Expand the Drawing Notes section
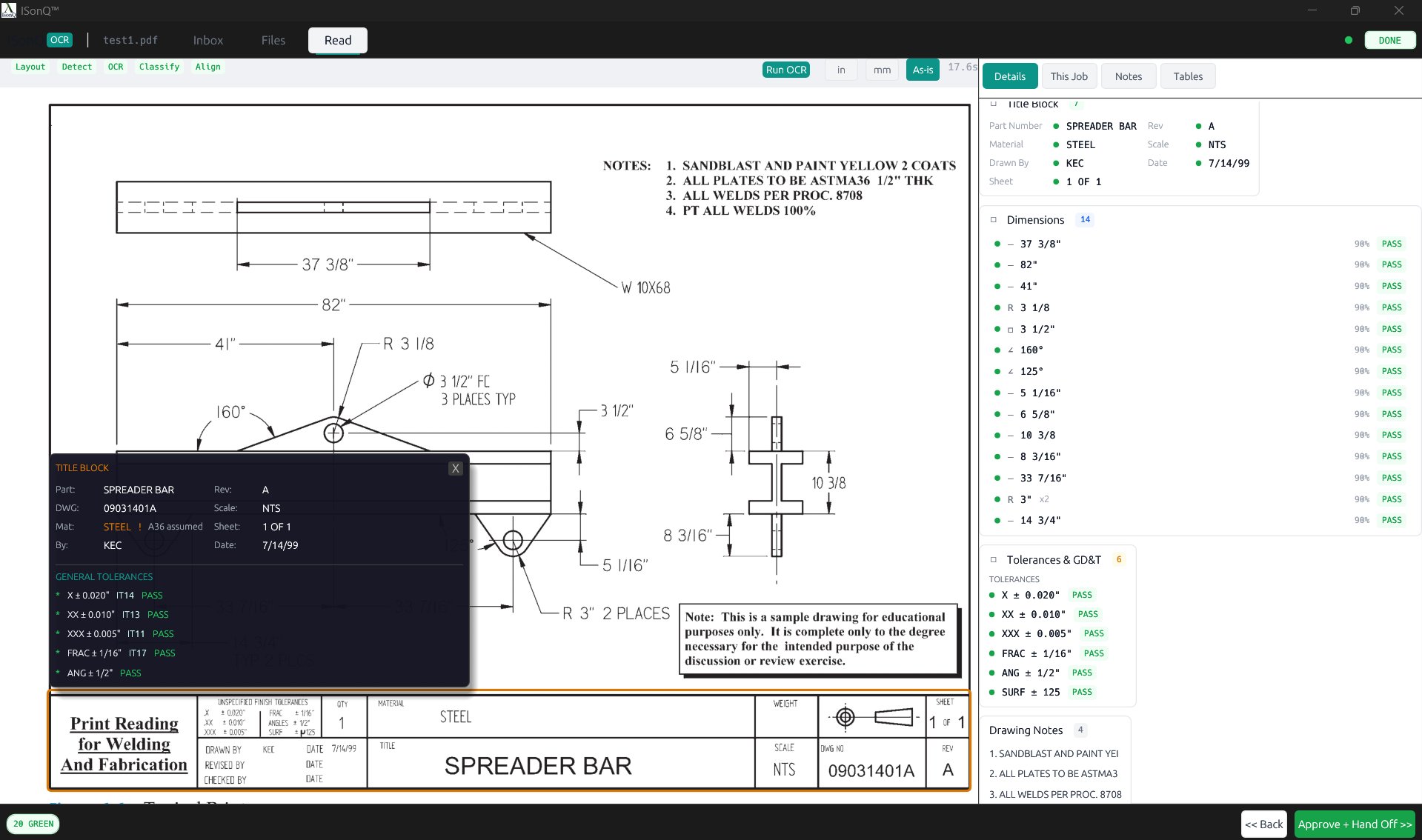This screenshot has height=840, width=1422. click(x=1026, y=730)
